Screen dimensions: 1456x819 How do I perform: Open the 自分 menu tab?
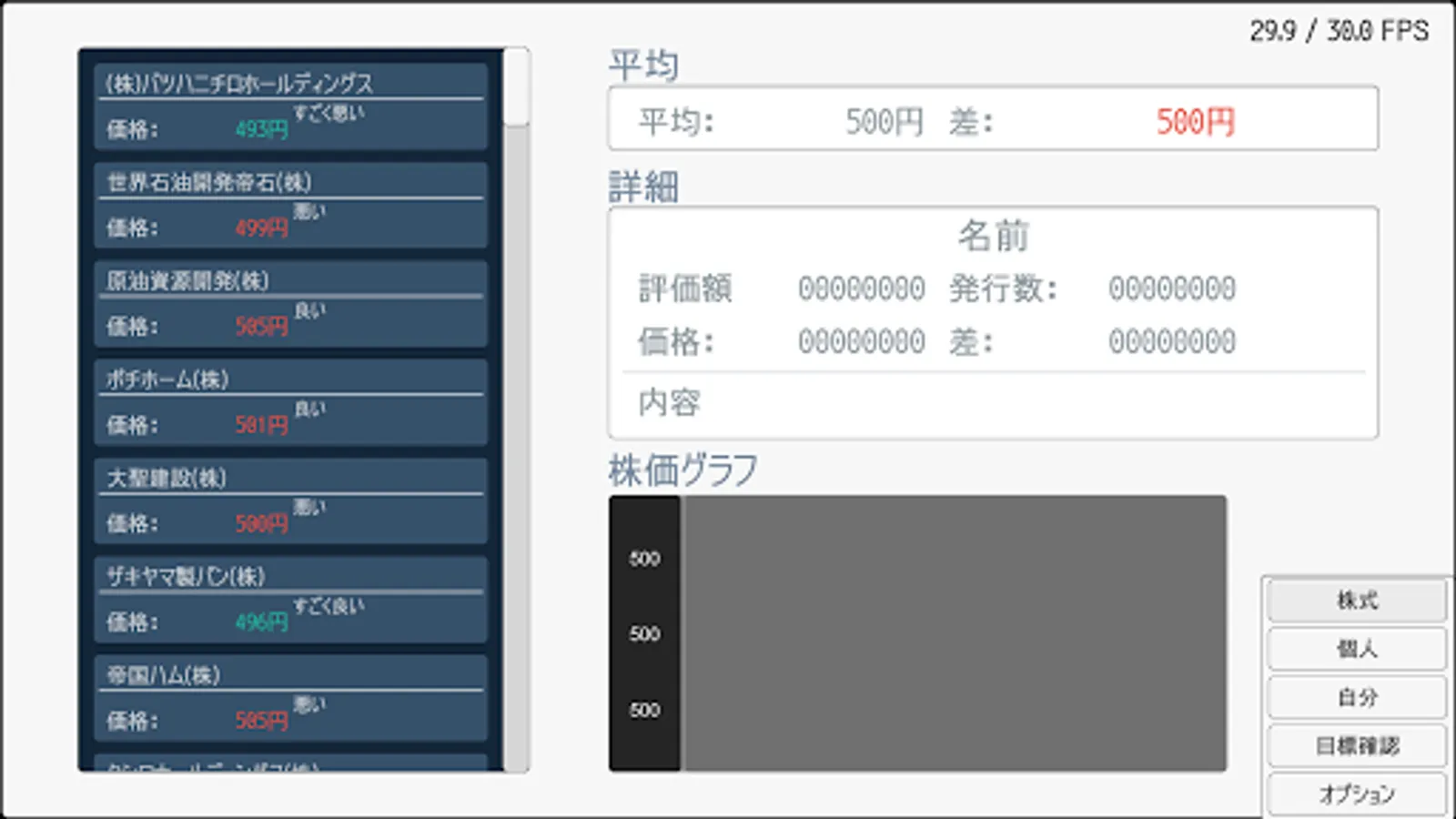tap(1357, 698)
